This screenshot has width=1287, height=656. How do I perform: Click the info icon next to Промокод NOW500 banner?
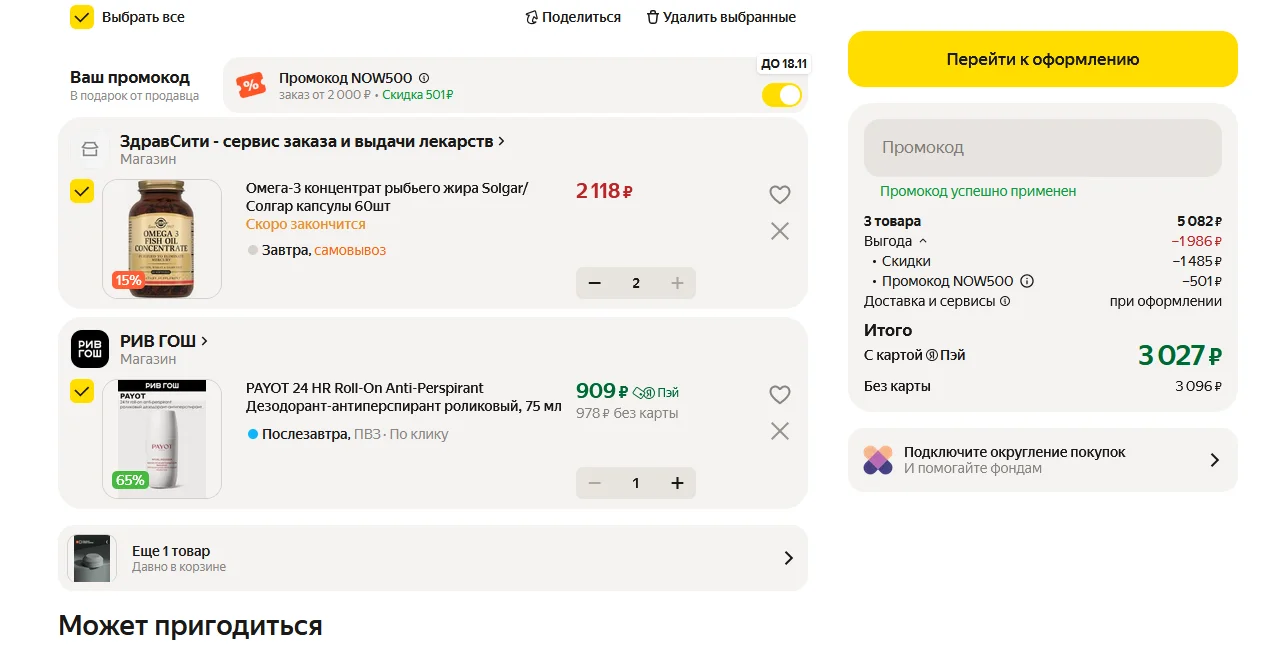click(424, 78)
